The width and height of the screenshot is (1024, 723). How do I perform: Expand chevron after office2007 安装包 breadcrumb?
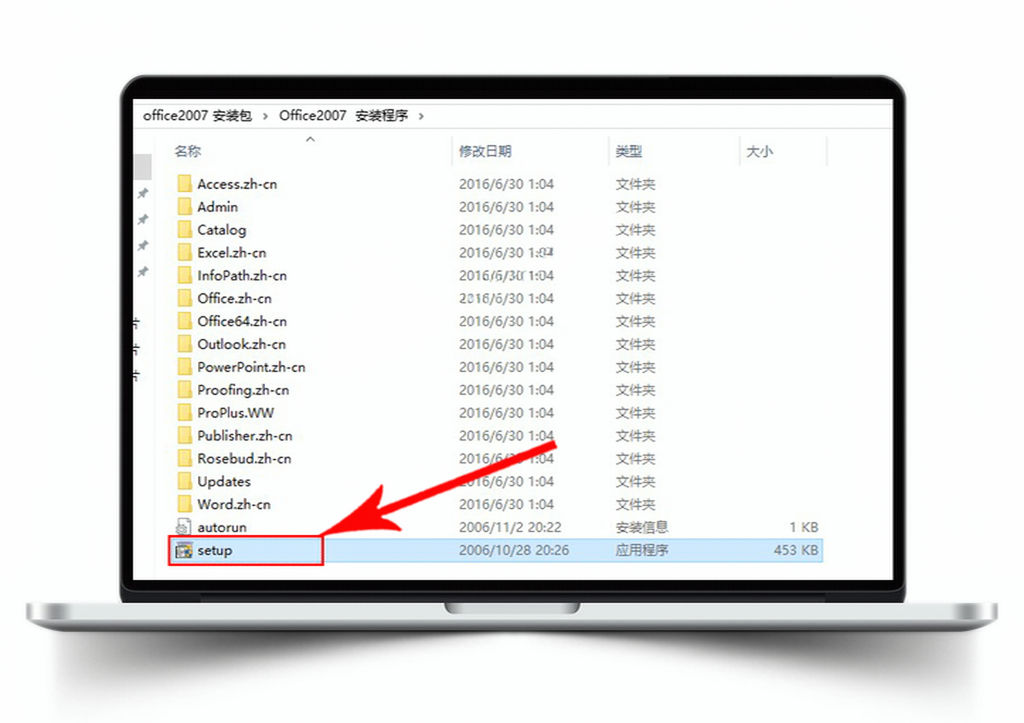coord(265,116)
